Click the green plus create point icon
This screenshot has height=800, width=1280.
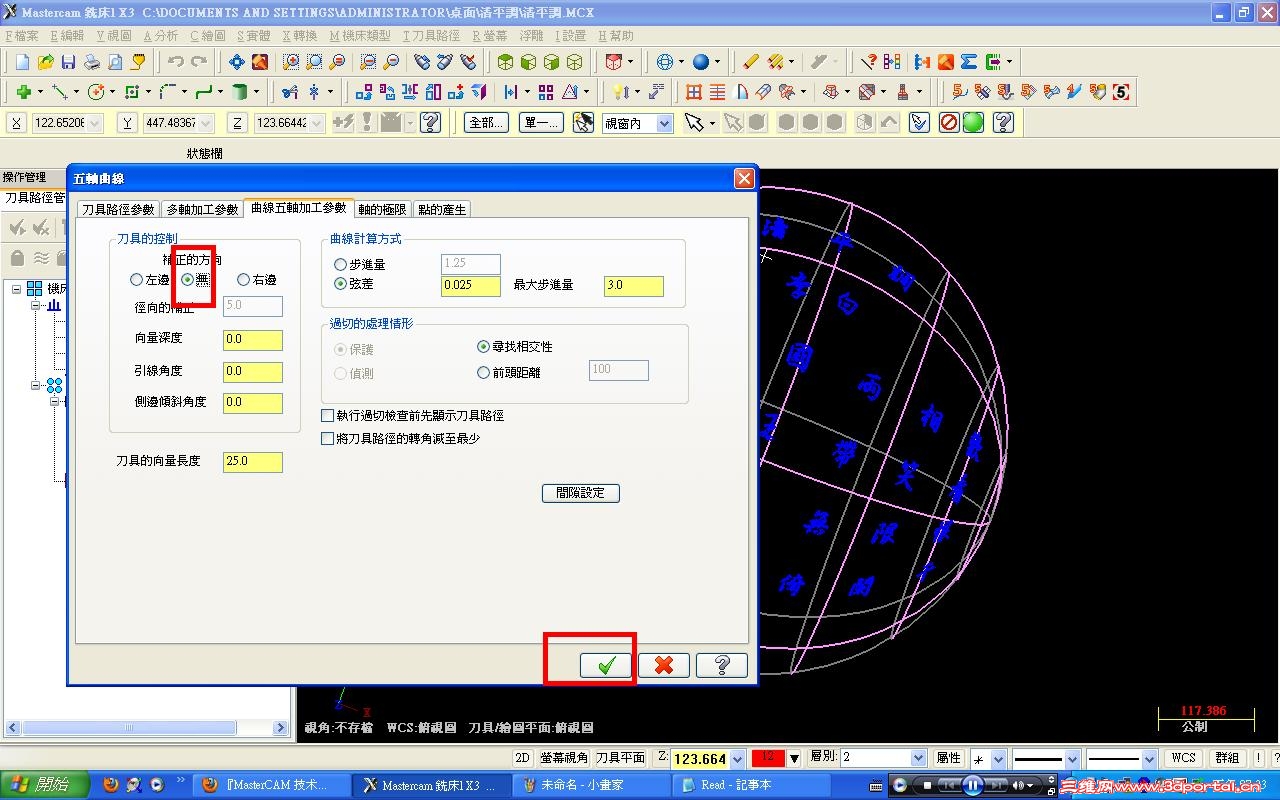coord(23,92)
